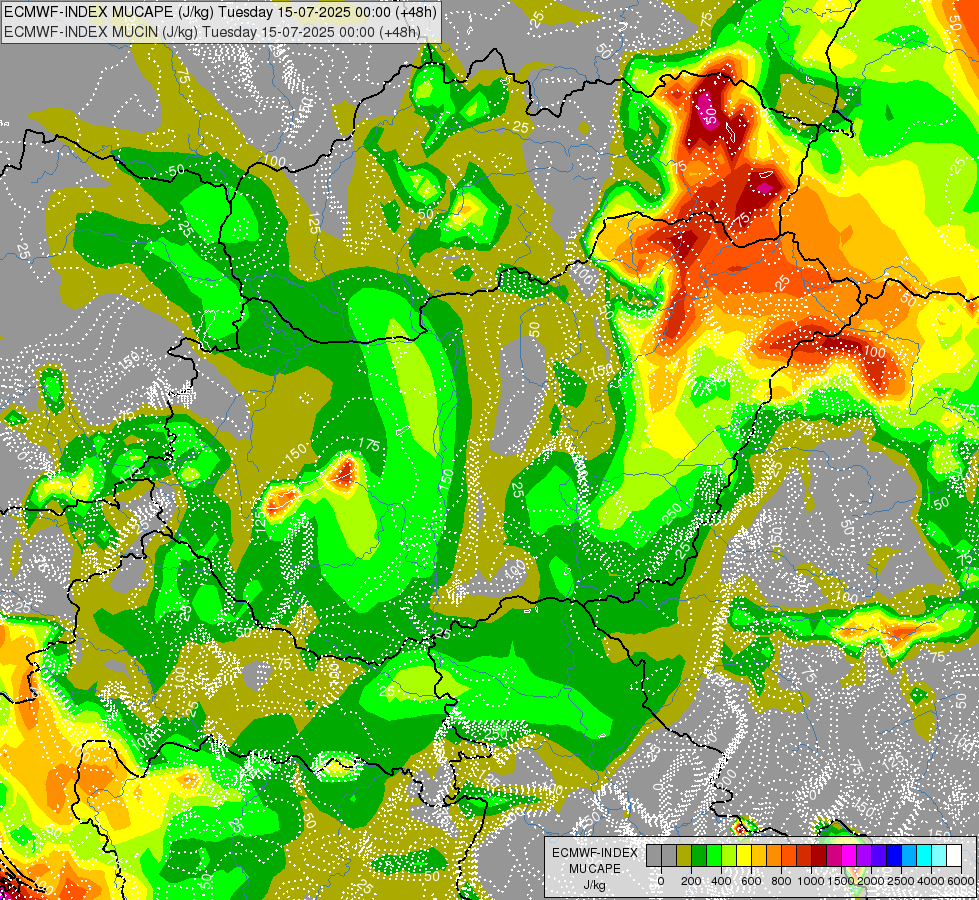979x900 pixels.
Task: Click the cyan legend swatch
Action: [x=924, y=855]
